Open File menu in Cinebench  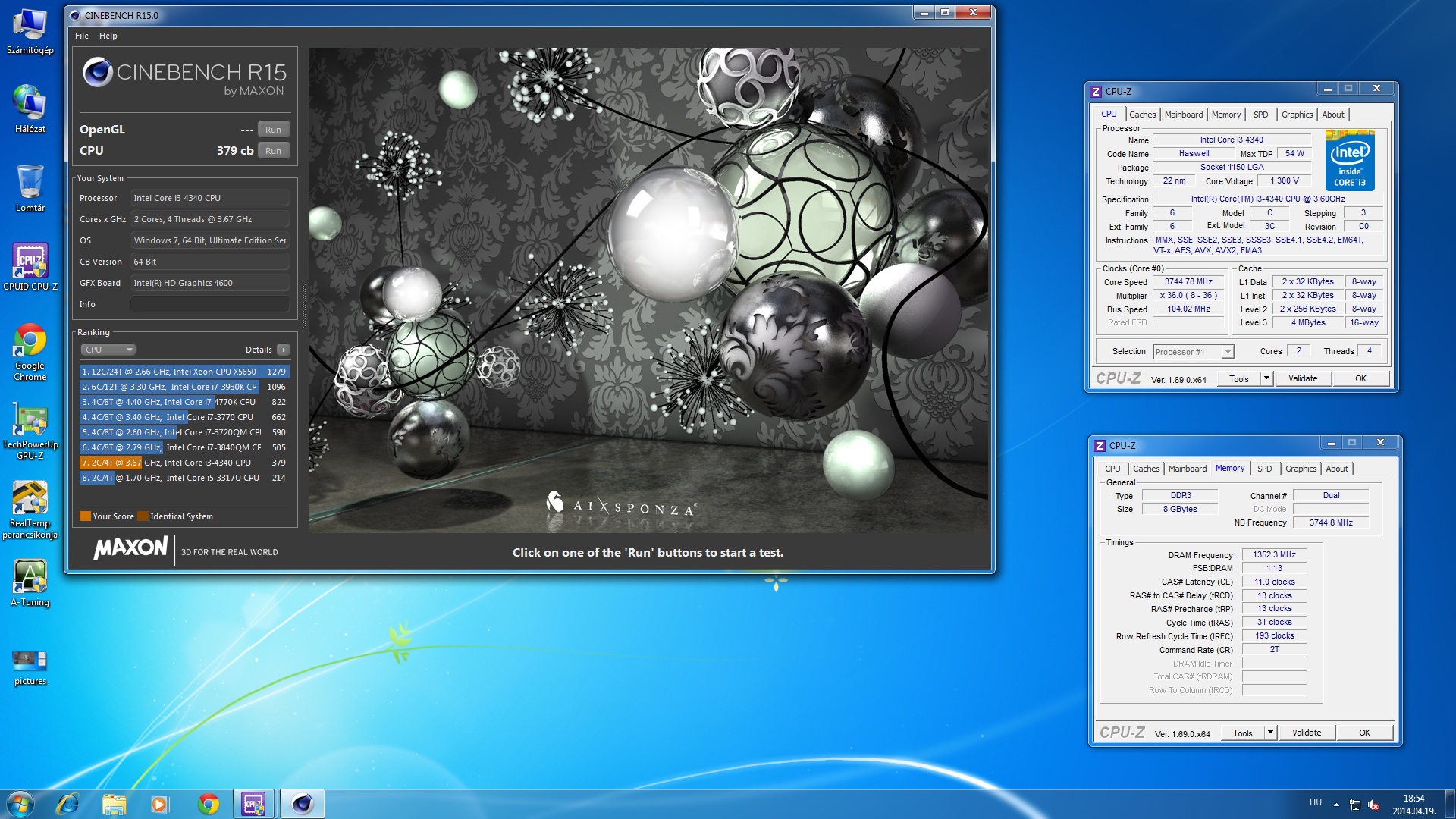pyautogui.click(x=82, y=36)
